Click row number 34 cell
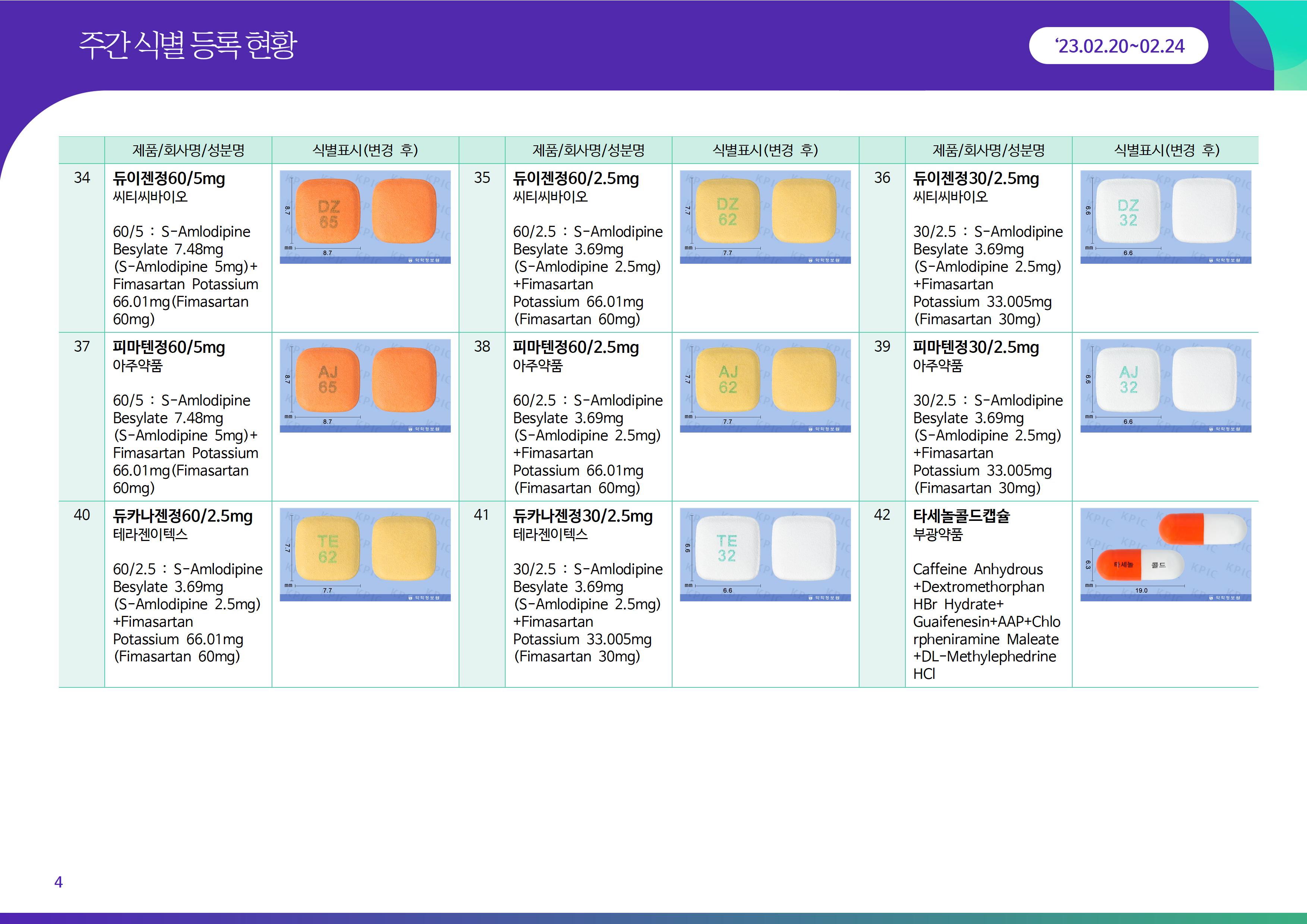Screen dimensions: 1307x924 pyautogui.click(x=82, y=178)
